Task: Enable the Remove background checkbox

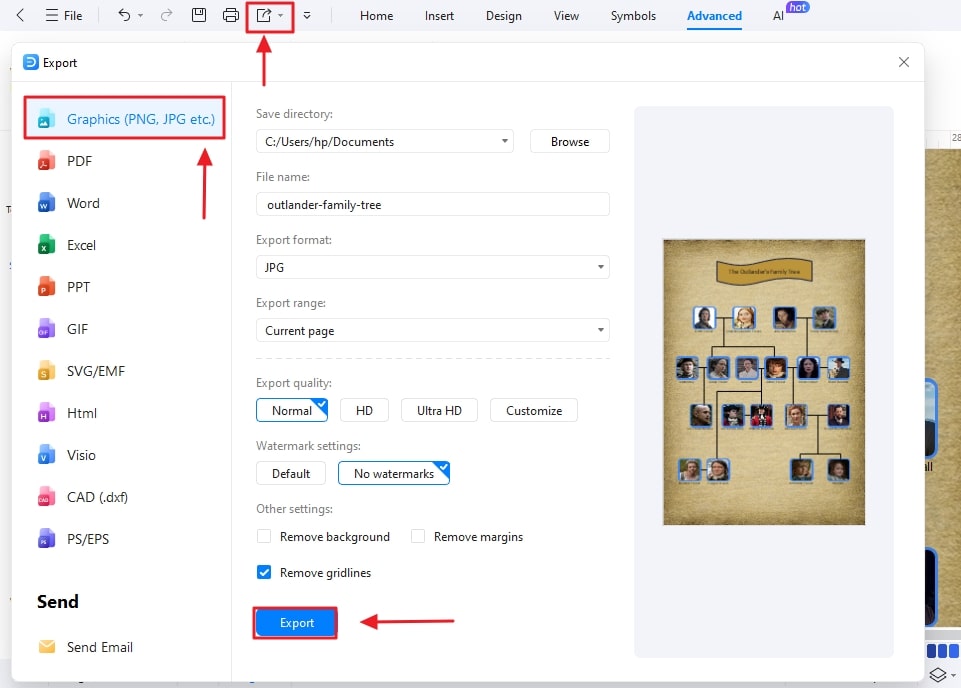Action: [x=264, y=536]
